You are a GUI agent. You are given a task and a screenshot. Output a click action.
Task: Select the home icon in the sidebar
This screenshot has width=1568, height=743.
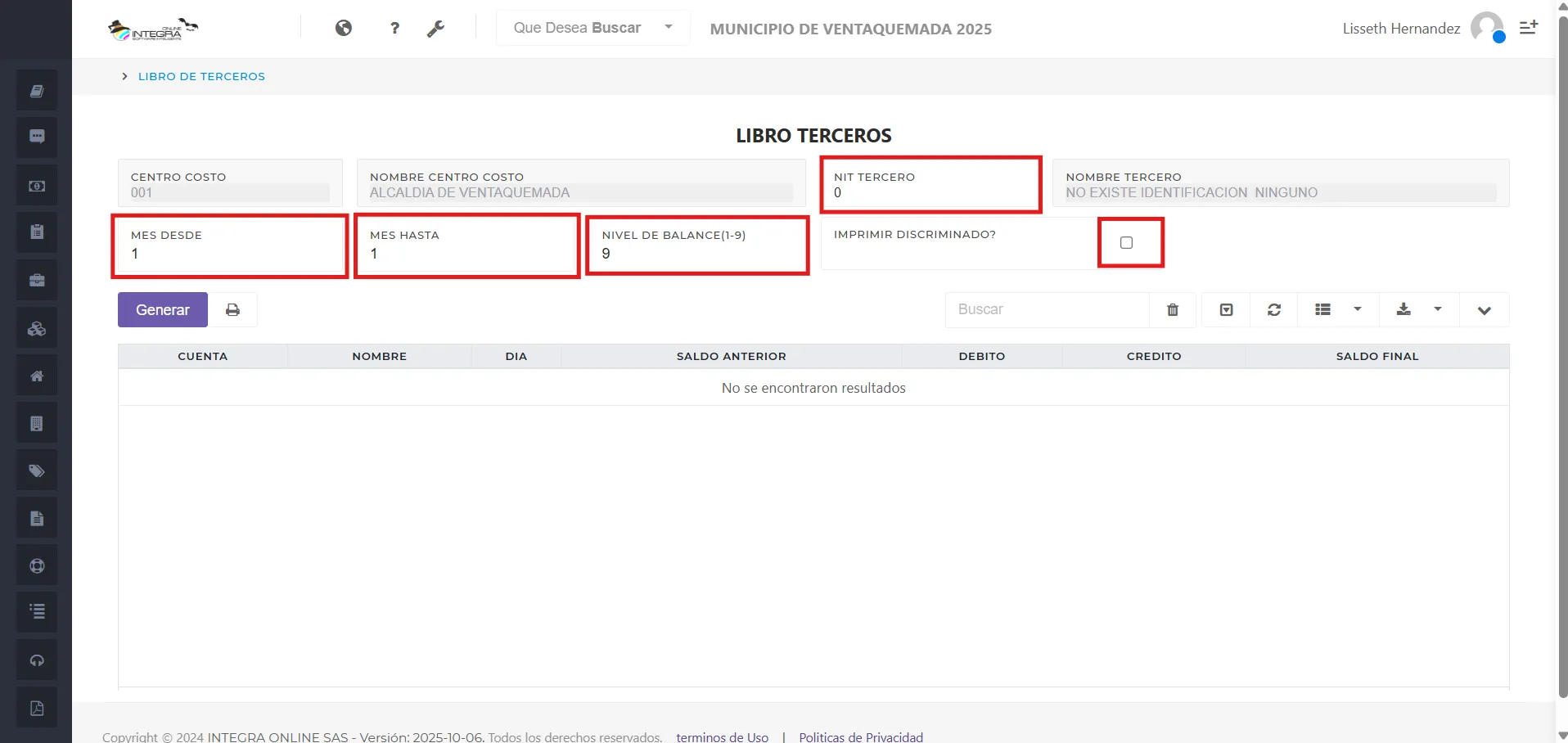click(36, 375)
